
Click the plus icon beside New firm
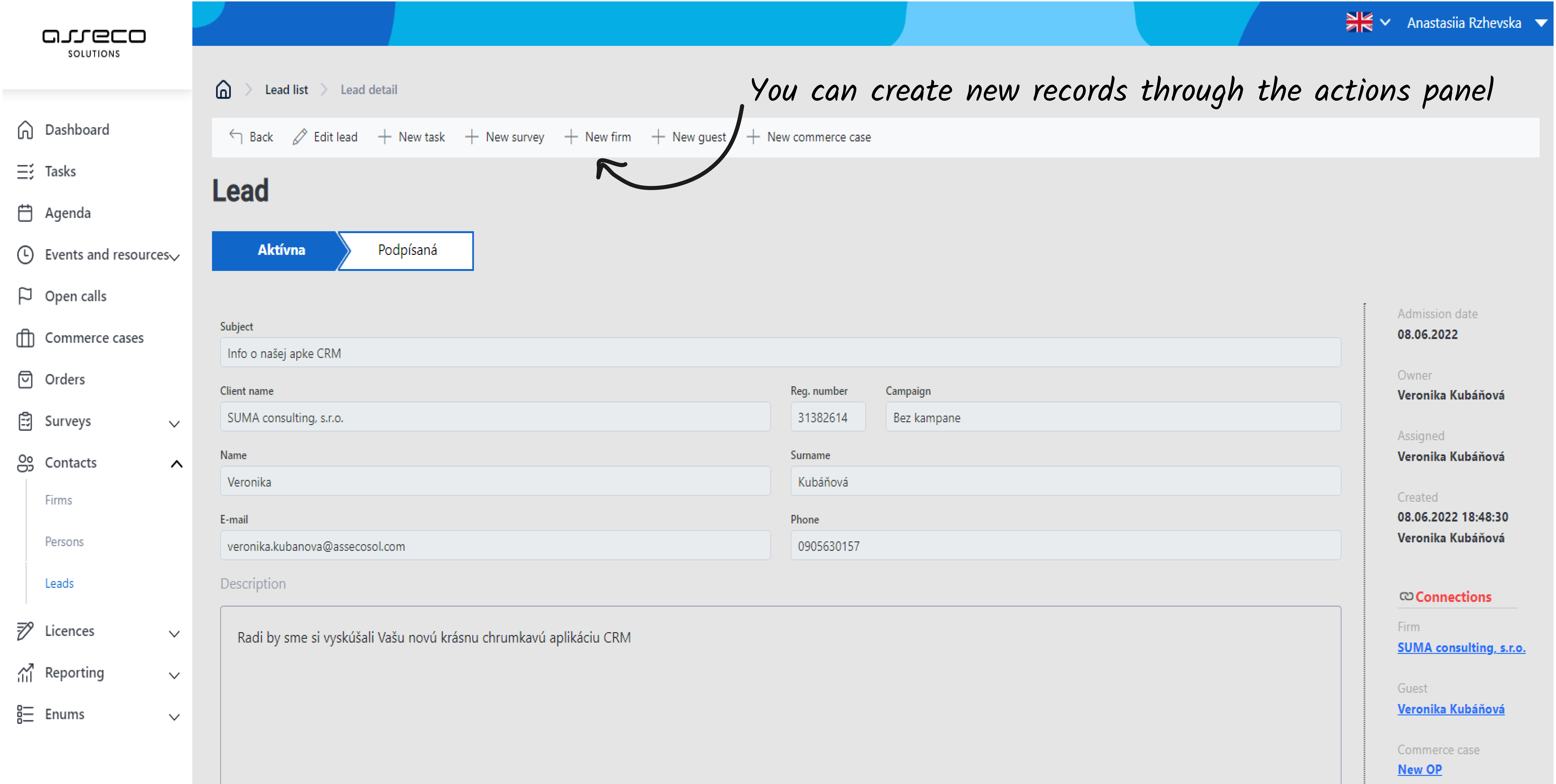coord(571,137)
